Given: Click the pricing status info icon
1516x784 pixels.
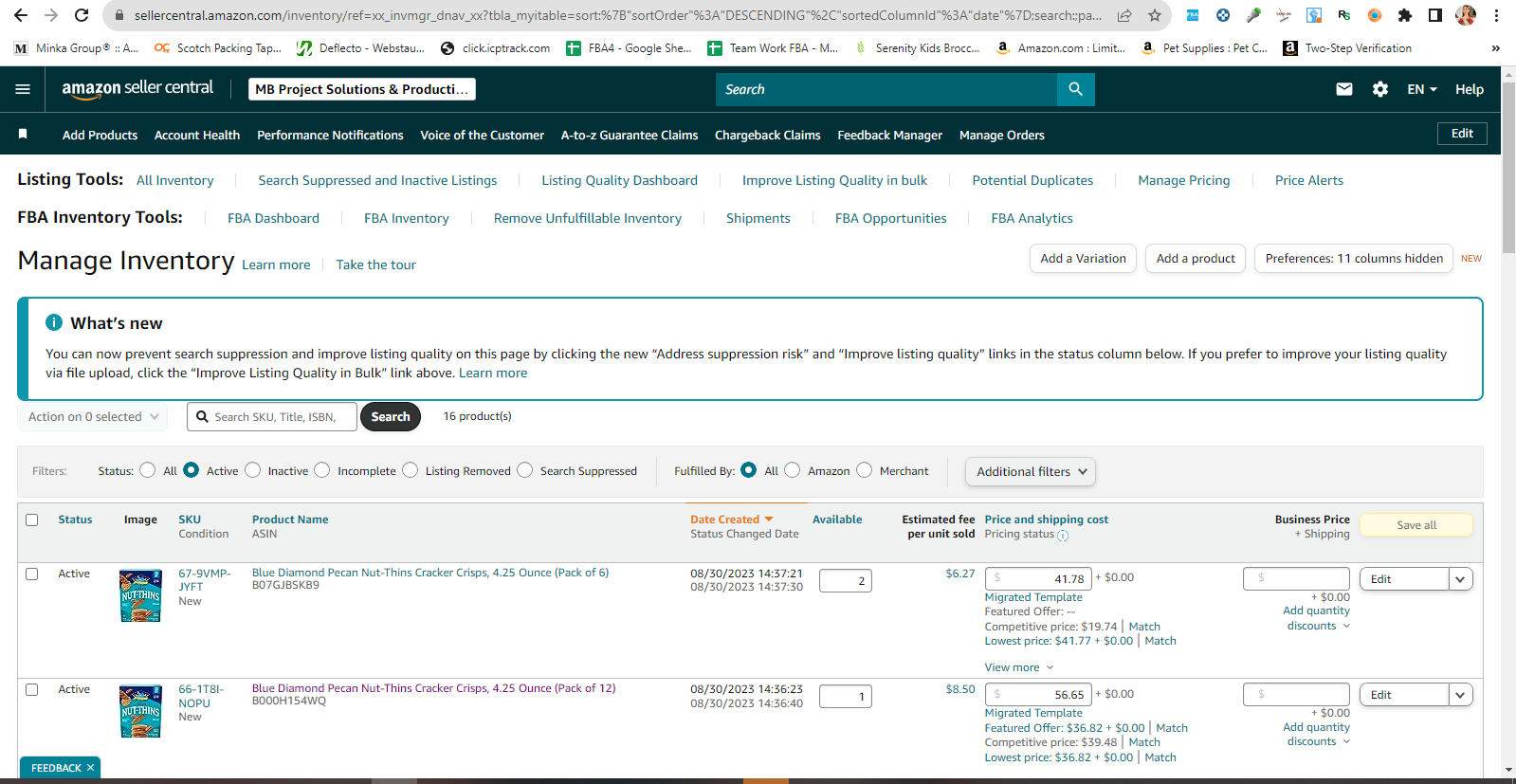Looking at the screenshot, I should click(1063, 536).
